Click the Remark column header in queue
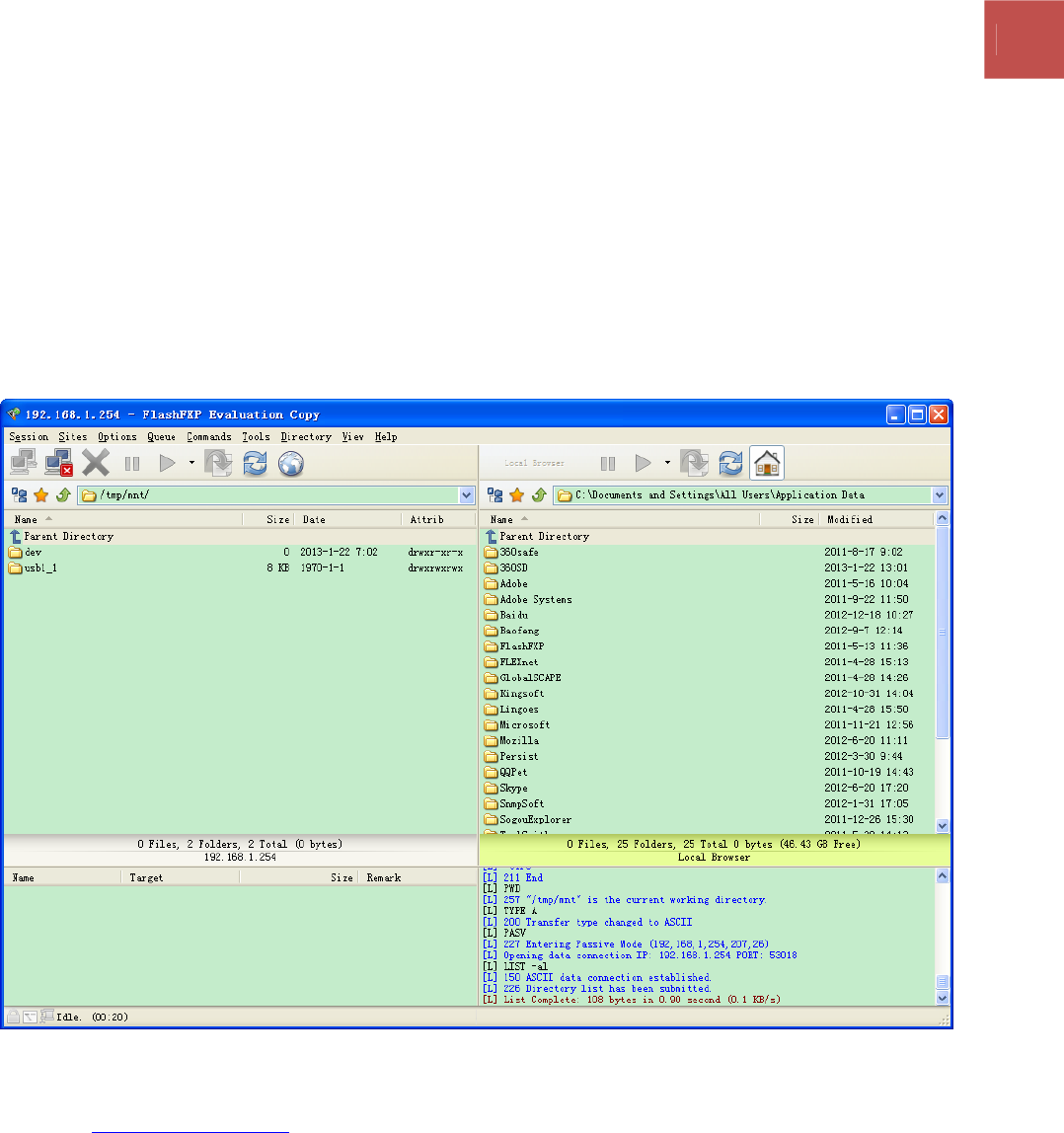1064x1133 pixels. [418, 878]
